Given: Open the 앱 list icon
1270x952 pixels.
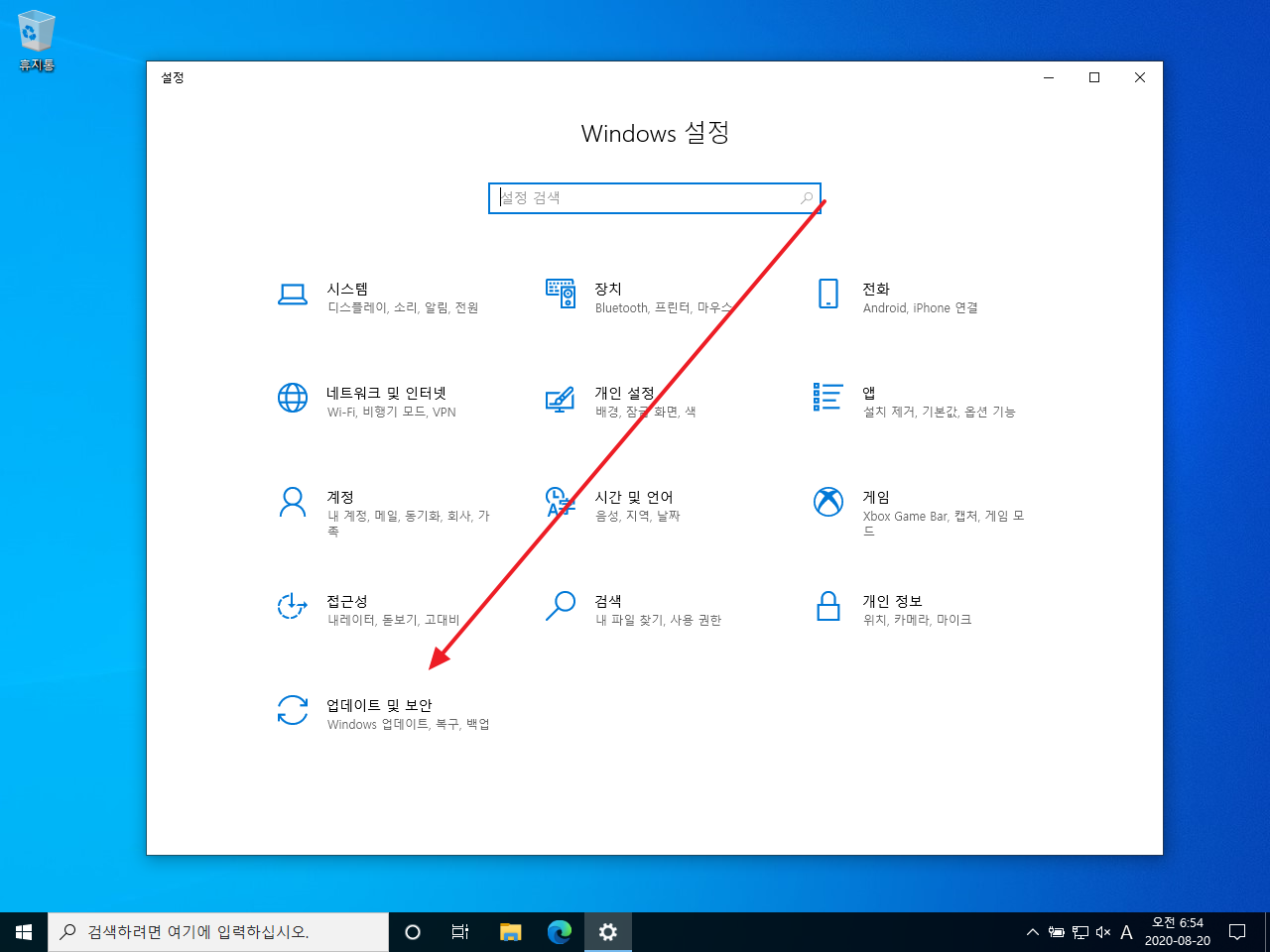Looking at the screenshot, I should [828, 397].
